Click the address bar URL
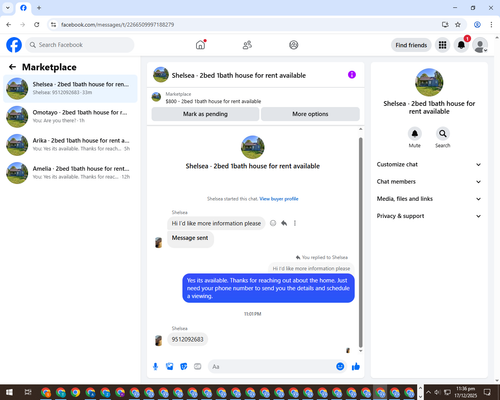This screenshot has width=500, height=400. [x=117, y=25]
